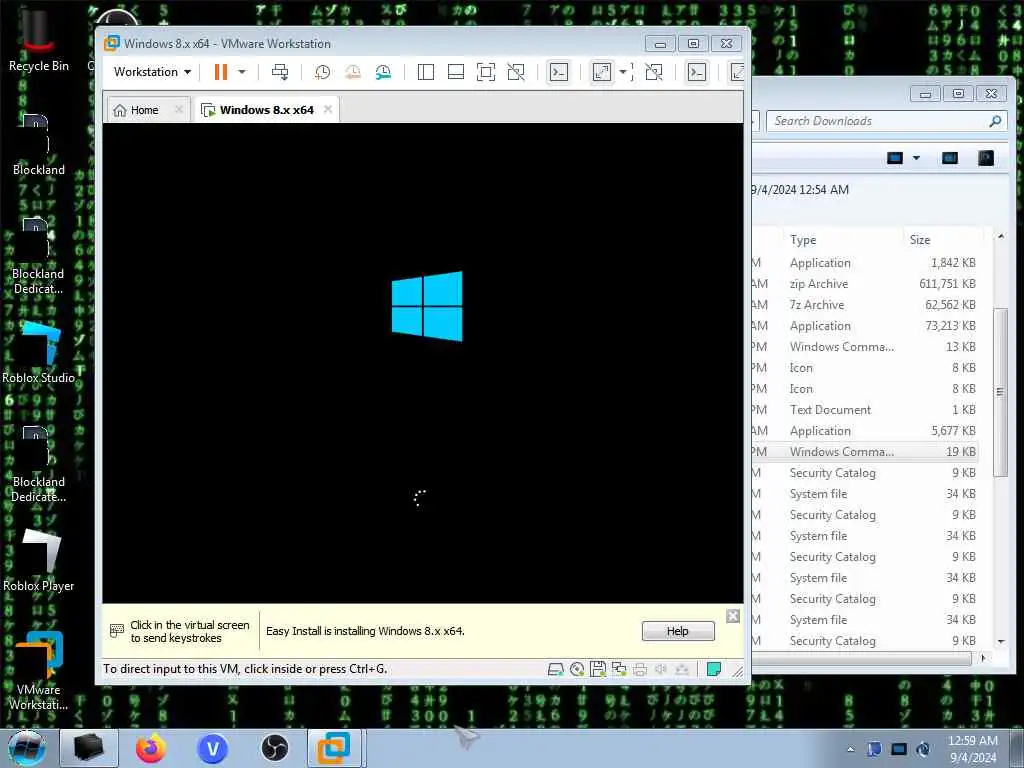Click the USB controller status icon
1024x768 pixels.
click(682, 669)
